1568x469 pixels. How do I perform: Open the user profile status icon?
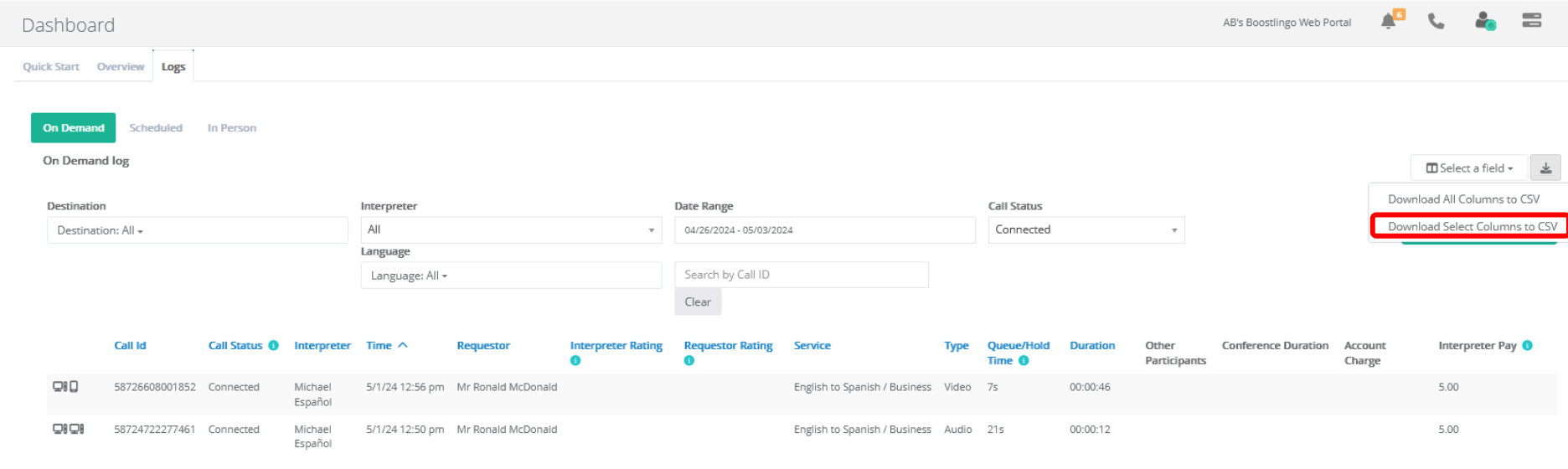[x=1485, y=21]
